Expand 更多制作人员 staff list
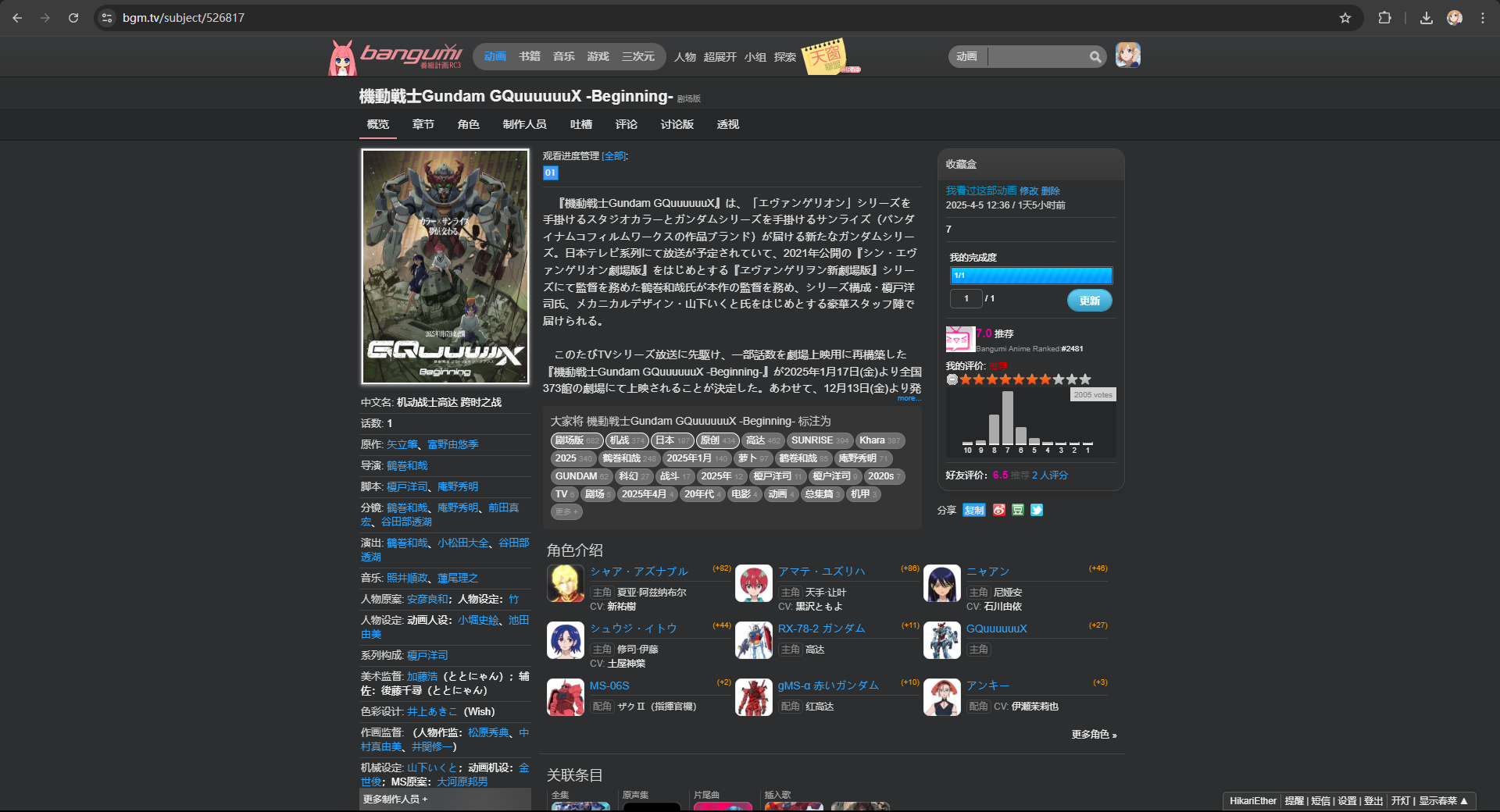Viewport: 1500px width, 812px height. coord(395,799)
